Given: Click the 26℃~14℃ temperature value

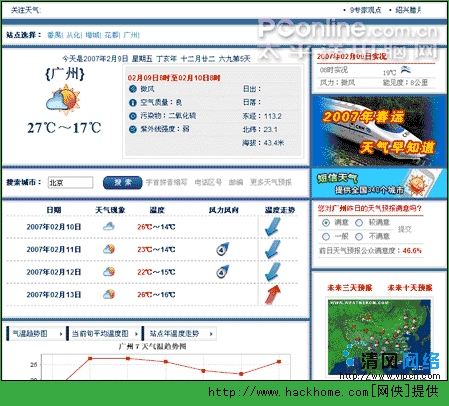Looking at the screenshot, I should (x=156, y=227).
